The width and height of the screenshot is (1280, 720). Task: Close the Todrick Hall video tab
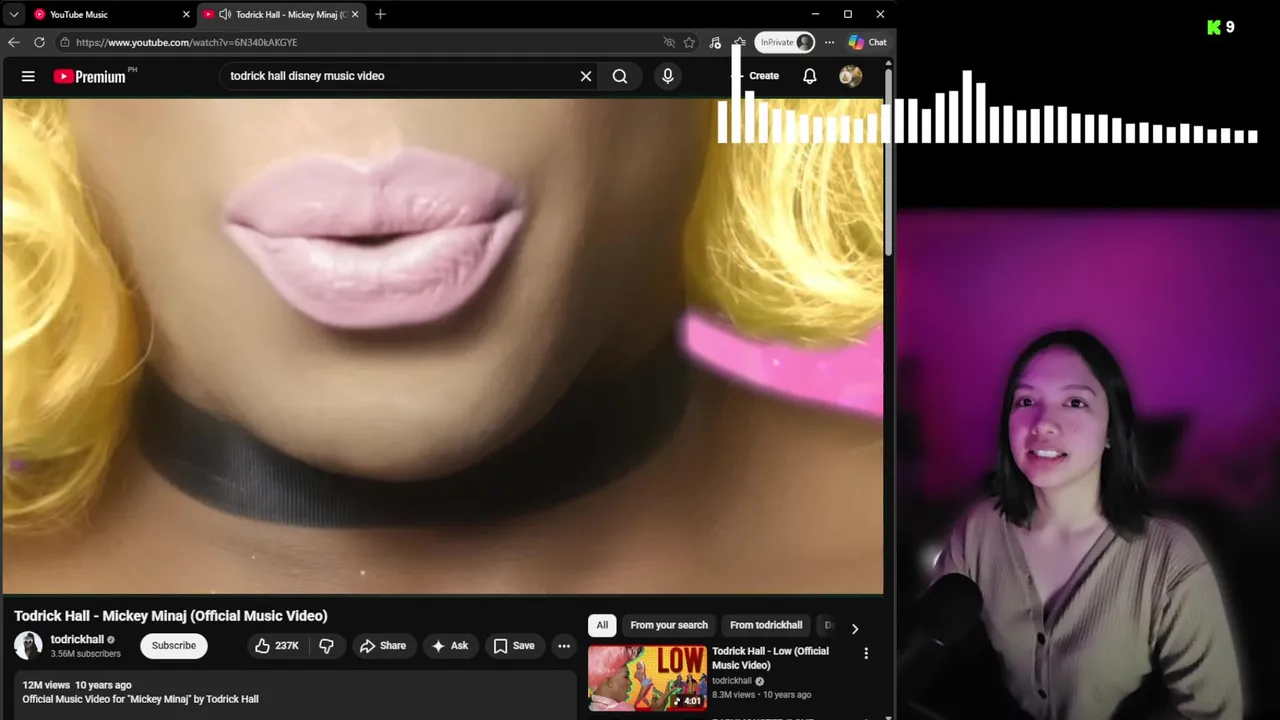point(355,14)
